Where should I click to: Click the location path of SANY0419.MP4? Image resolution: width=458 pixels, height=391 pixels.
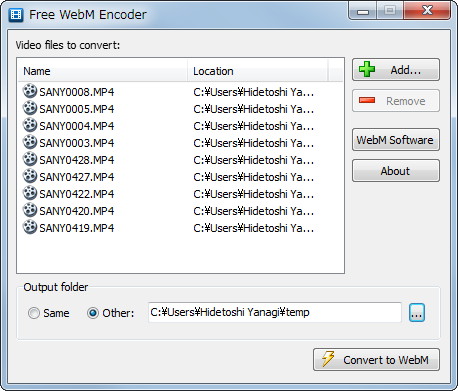(x=253, y=228)
